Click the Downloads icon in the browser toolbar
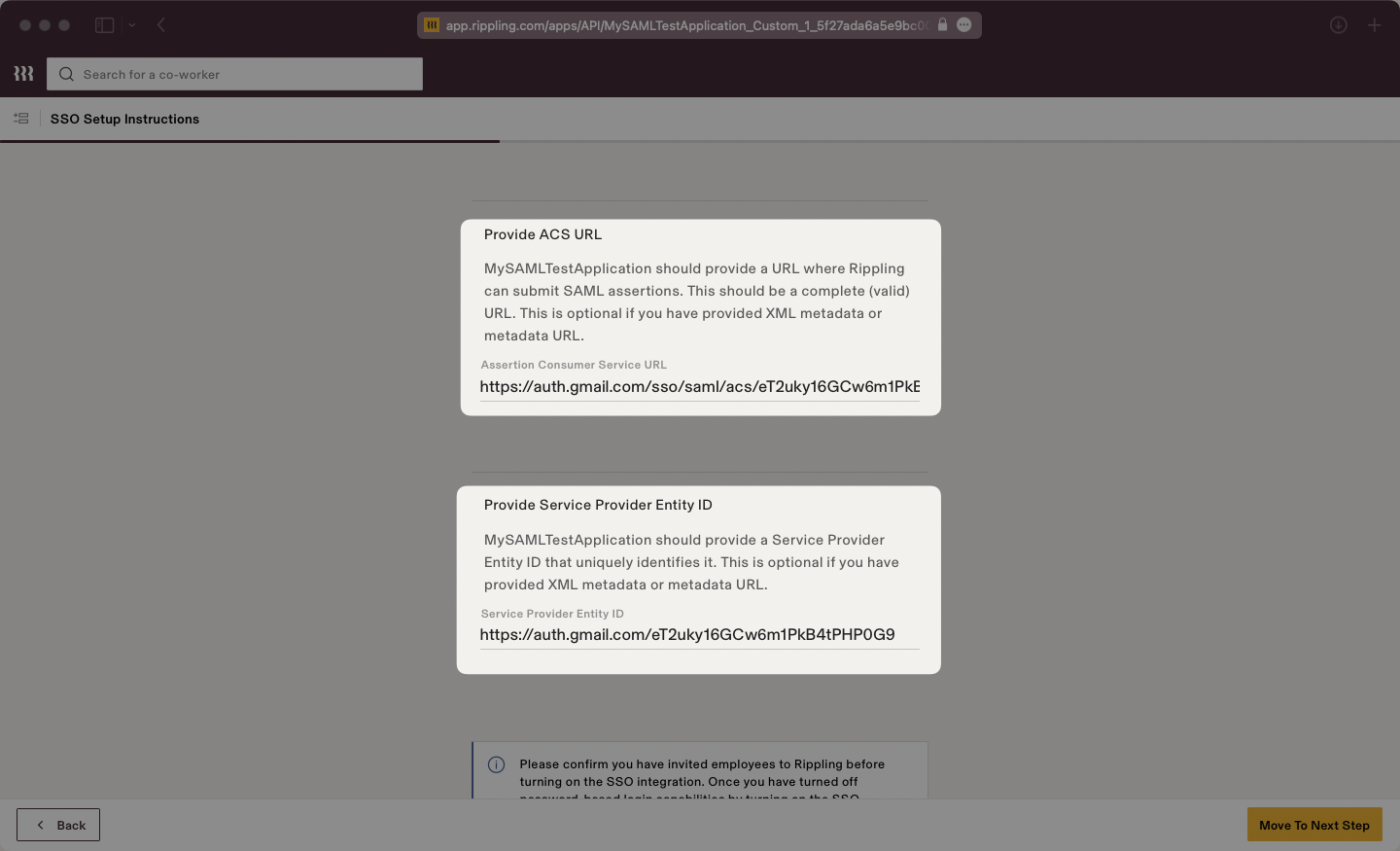This screenshot has width=1400, height=851. pos(1339,25)
